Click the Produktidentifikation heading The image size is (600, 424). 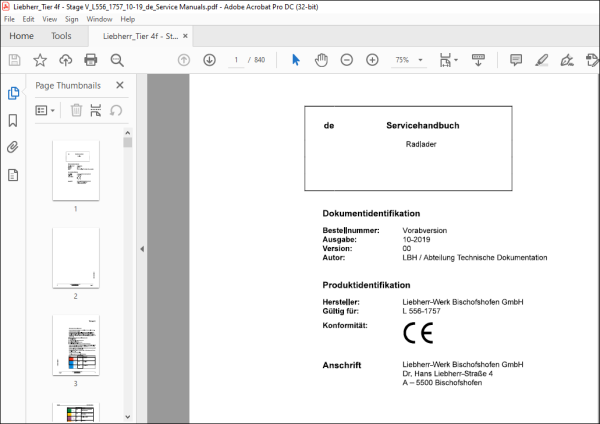tap(366, 285)
